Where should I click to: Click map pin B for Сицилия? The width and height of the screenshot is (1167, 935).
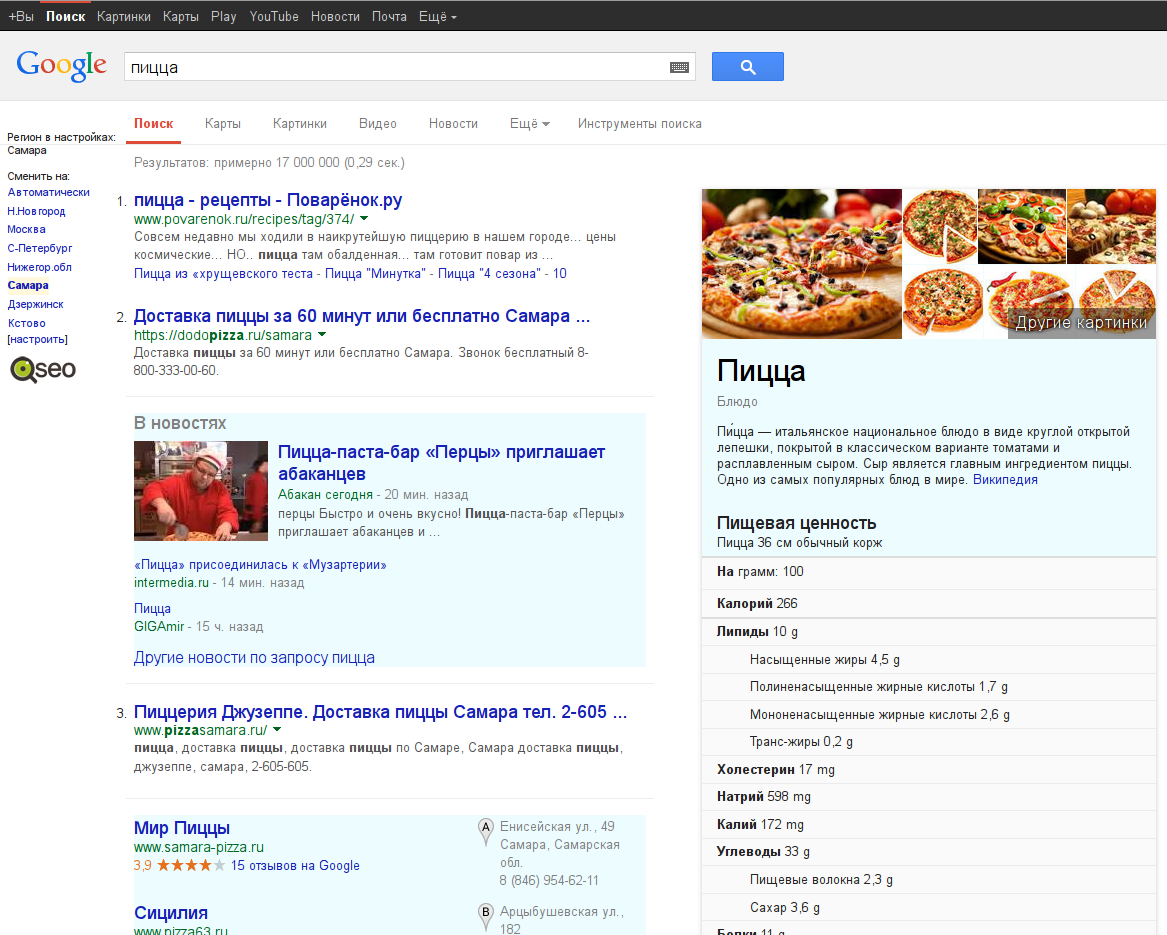pyautogui.click(x=485, y=916)
